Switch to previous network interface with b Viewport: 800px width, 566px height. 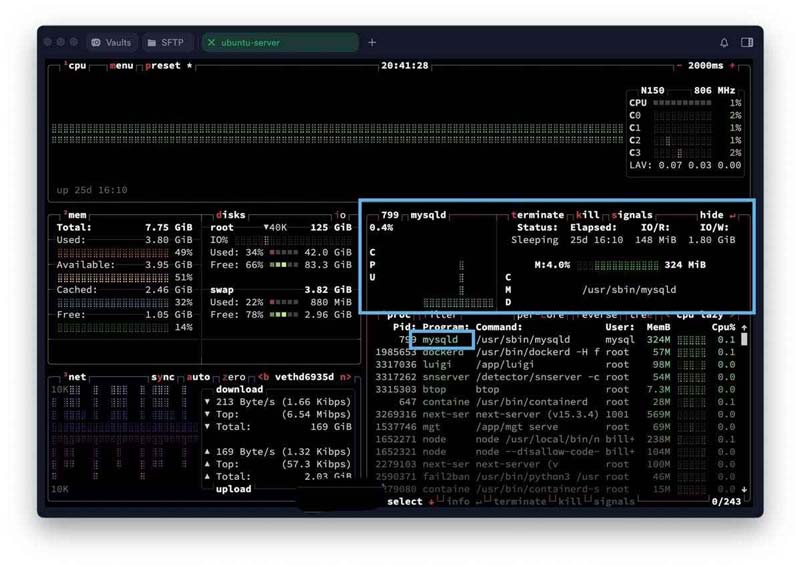(264, 378)
